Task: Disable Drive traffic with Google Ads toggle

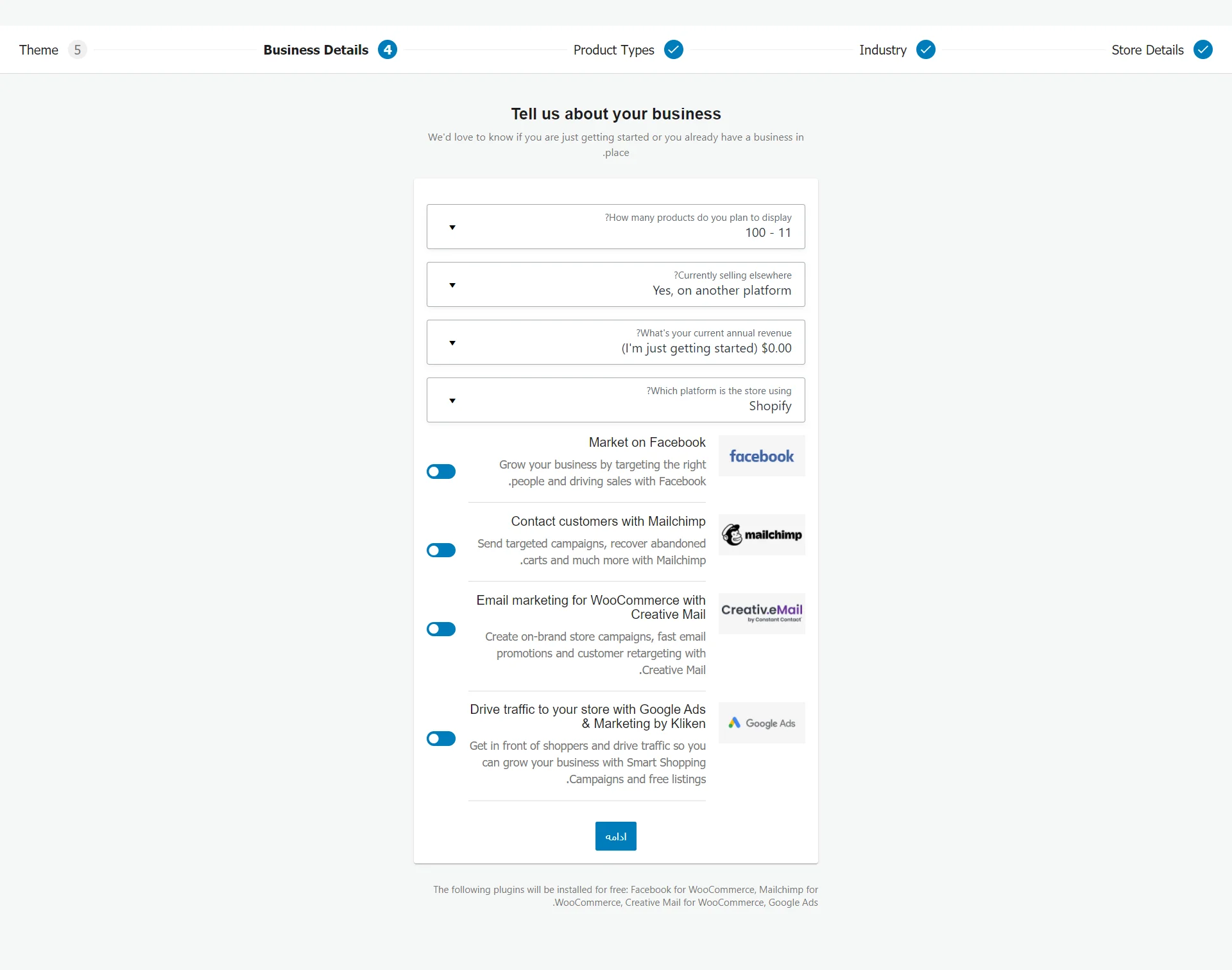Action: [x=440, y=738]
